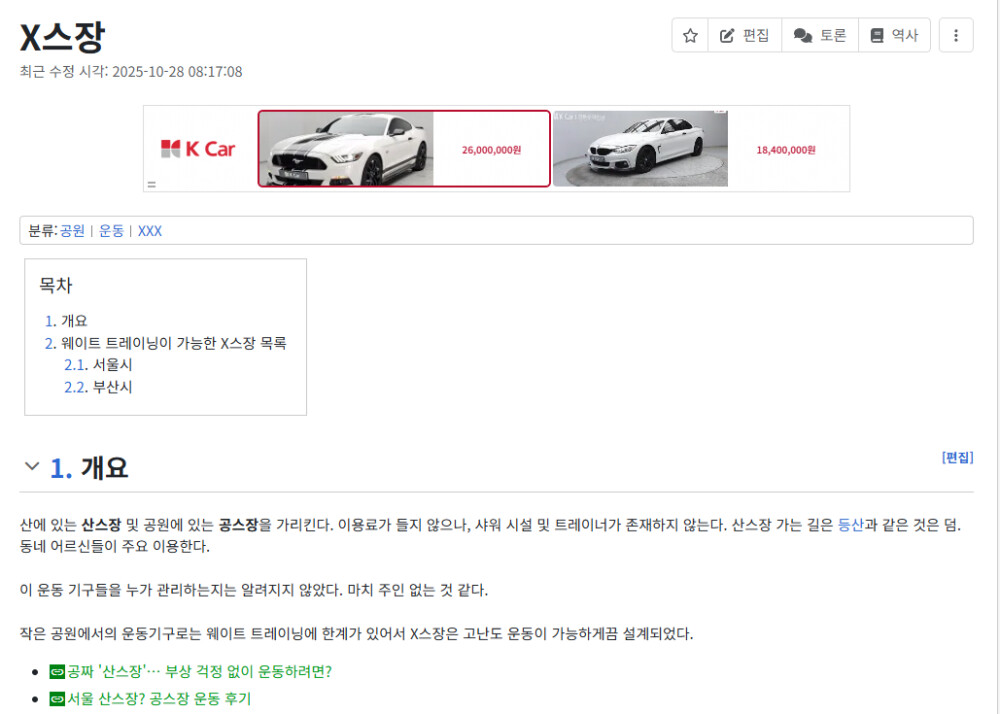
Task: Click the white Mustang car ad thumbnail
Action: coord(346,149)
